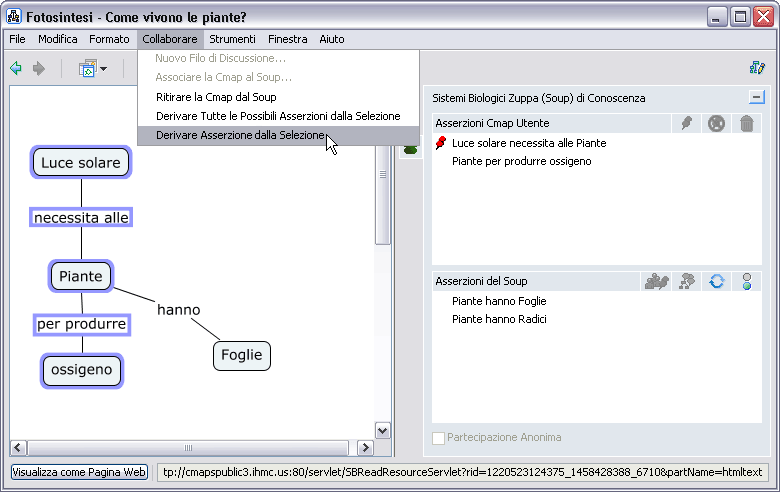Viewport: 780px width, 492px height.
Task: Click the pin icon in Asserzioni Cmap Utente header
Action: [686, 123]
